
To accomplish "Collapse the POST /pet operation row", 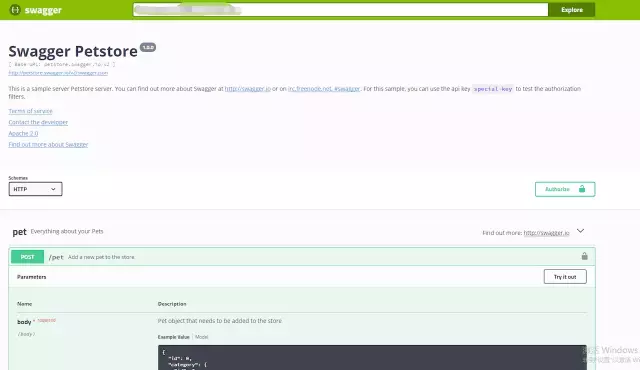I will pos(302,257).
